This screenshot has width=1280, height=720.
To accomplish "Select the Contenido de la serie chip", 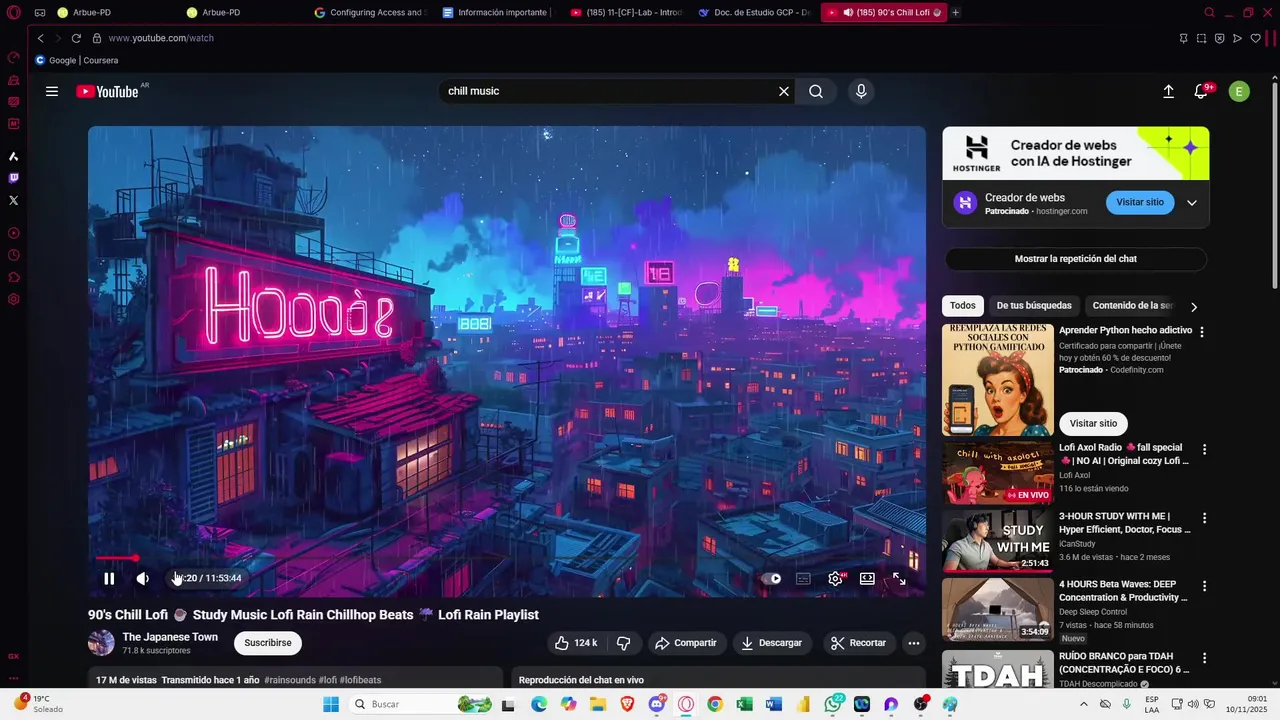I will (x=1131, y=306).
